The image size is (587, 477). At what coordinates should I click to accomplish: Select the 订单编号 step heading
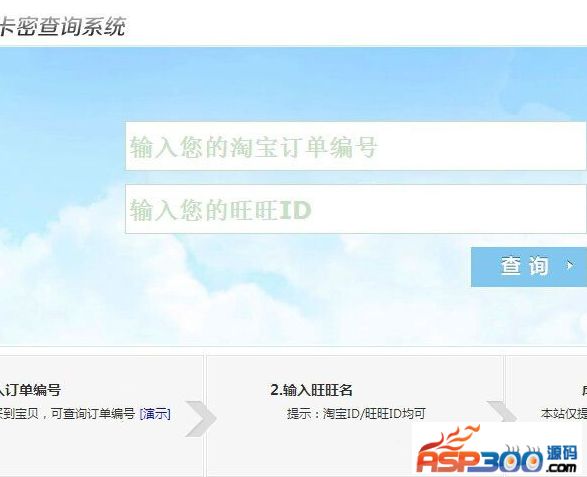tap(30, 390)
